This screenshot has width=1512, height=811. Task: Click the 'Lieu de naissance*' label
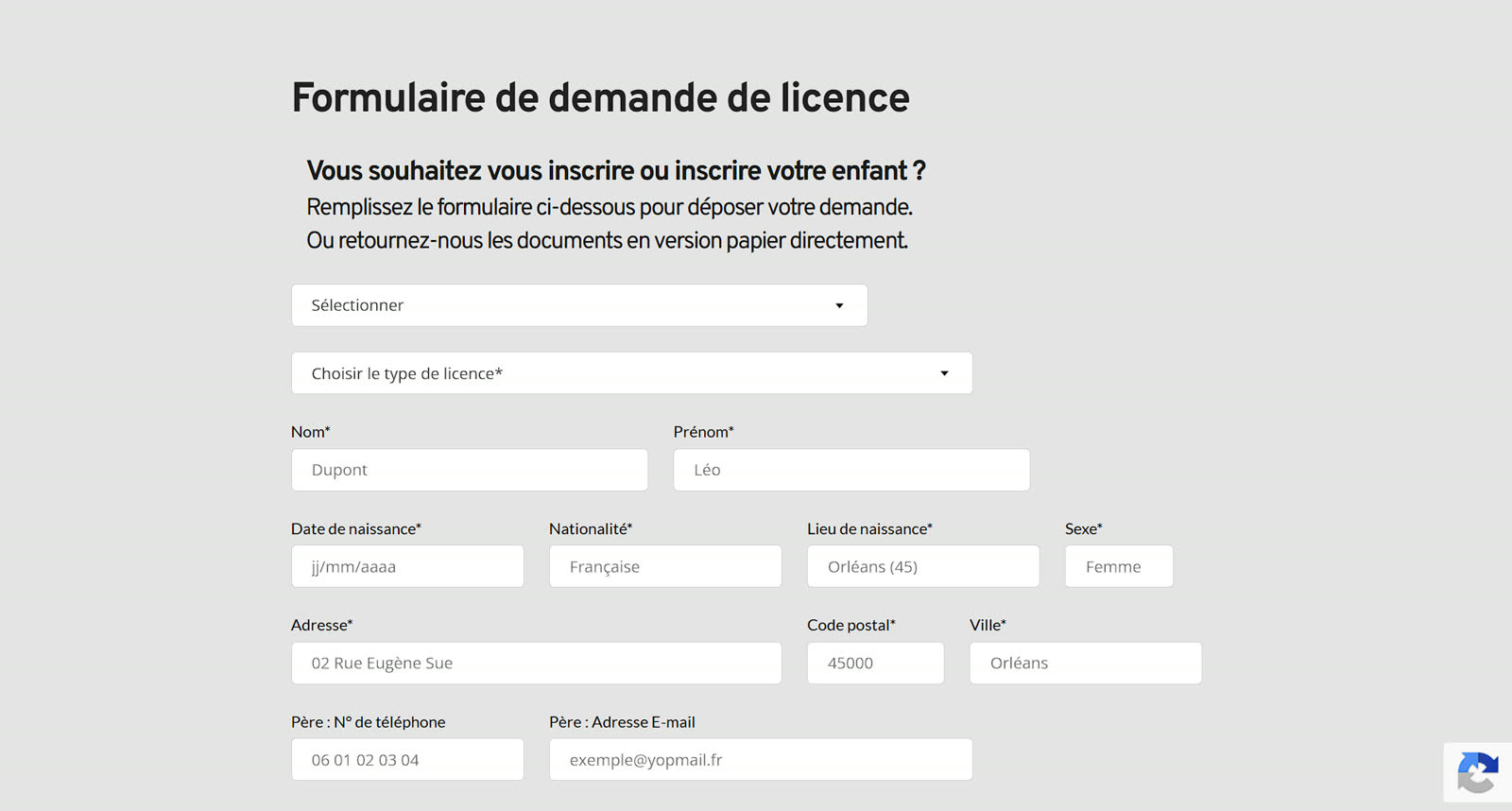(x=869, y=529)
